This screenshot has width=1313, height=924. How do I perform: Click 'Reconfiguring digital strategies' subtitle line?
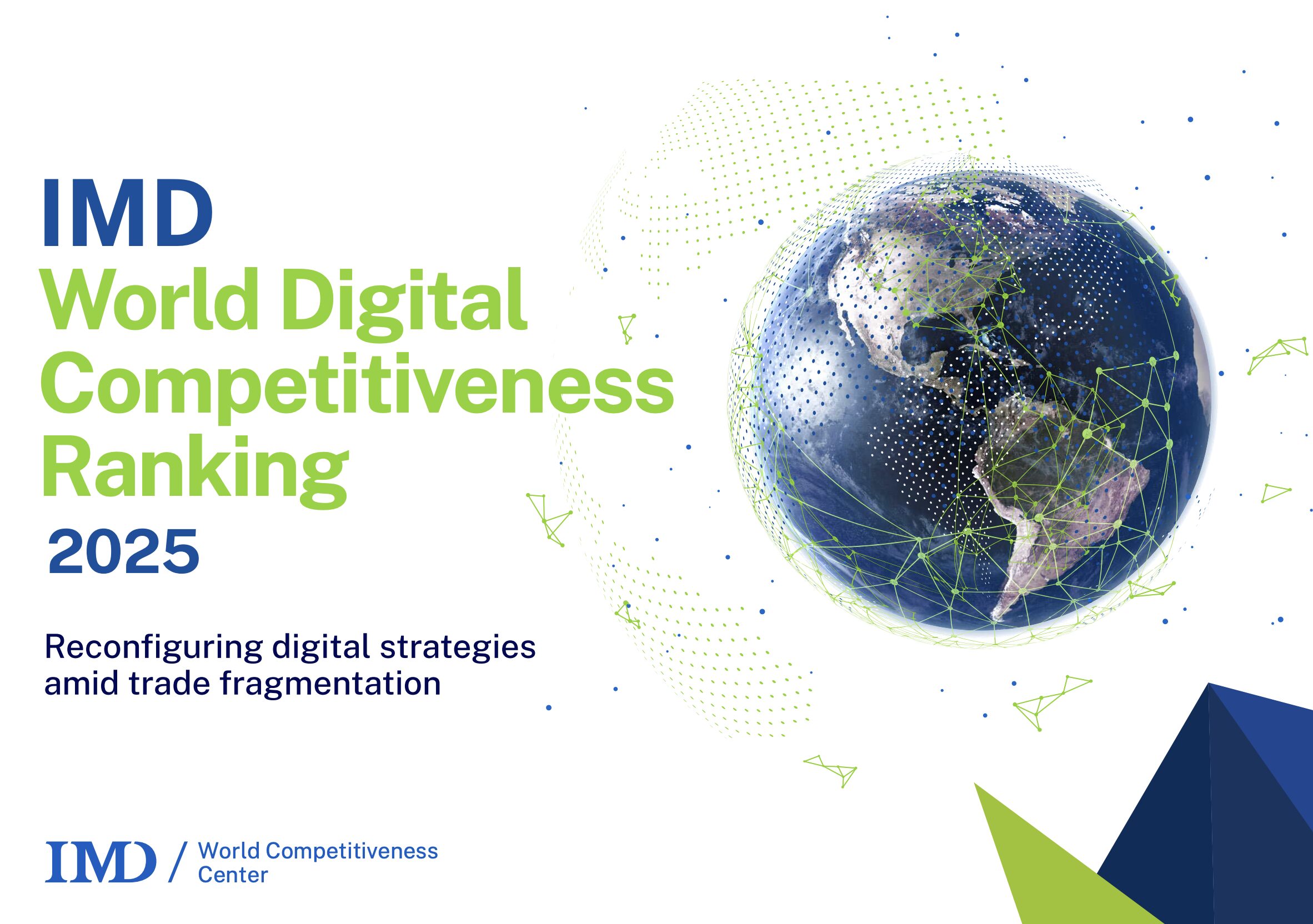[289, 647]
